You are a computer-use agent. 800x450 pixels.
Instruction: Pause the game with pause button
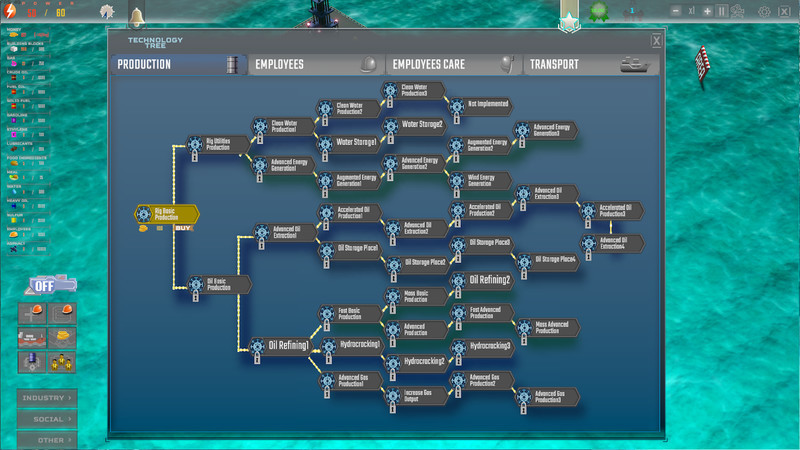(x=722, y=11)
